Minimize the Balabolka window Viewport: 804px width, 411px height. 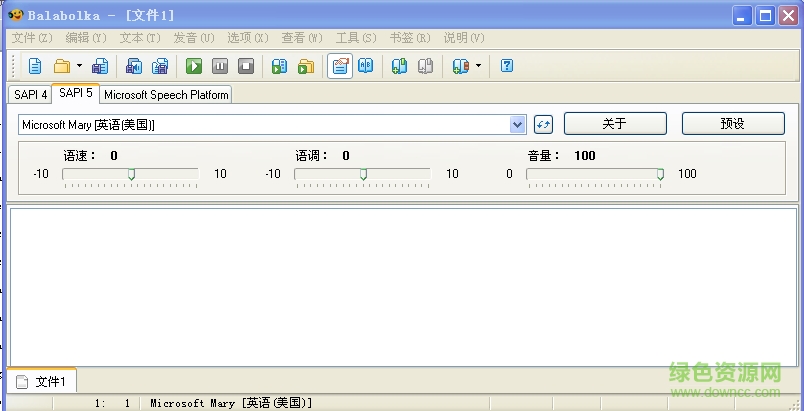[741, 16]
